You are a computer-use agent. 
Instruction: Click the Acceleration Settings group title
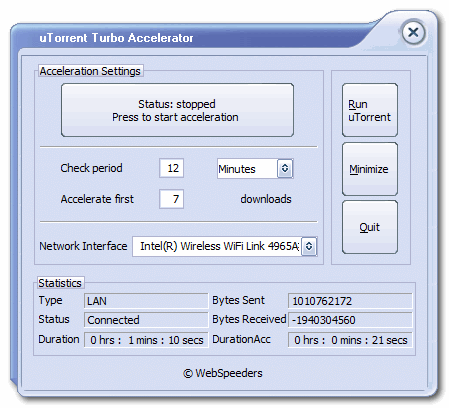[x=90, y=71]
